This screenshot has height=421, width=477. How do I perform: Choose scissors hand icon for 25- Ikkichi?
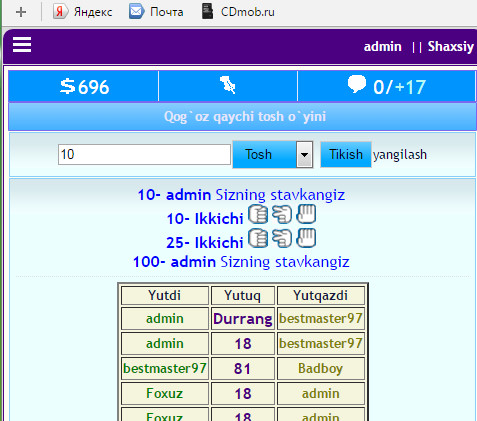[282, 238]
